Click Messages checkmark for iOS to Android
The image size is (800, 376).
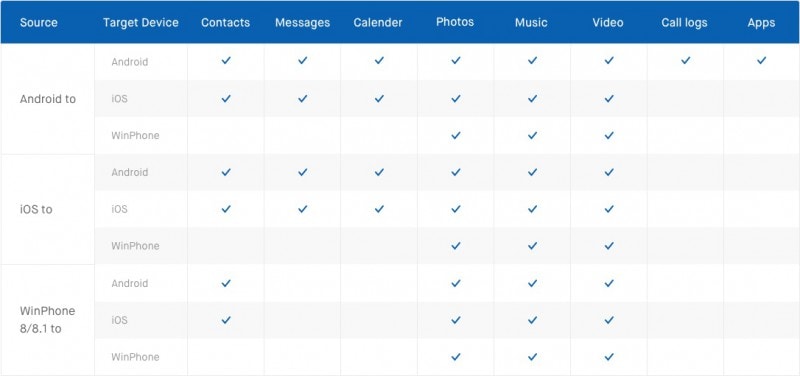(303, 172)
